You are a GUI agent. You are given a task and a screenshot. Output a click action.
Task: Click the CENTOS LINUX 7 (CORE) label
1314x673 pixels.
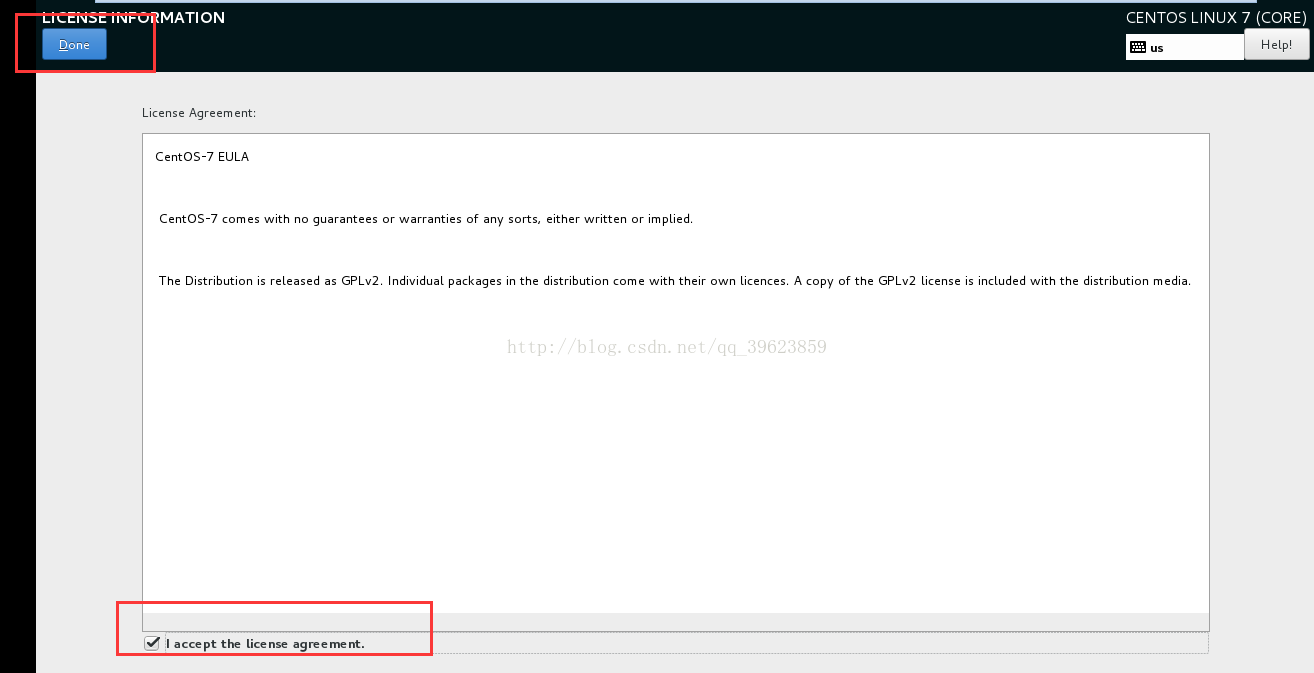(x=1216, y=18)
